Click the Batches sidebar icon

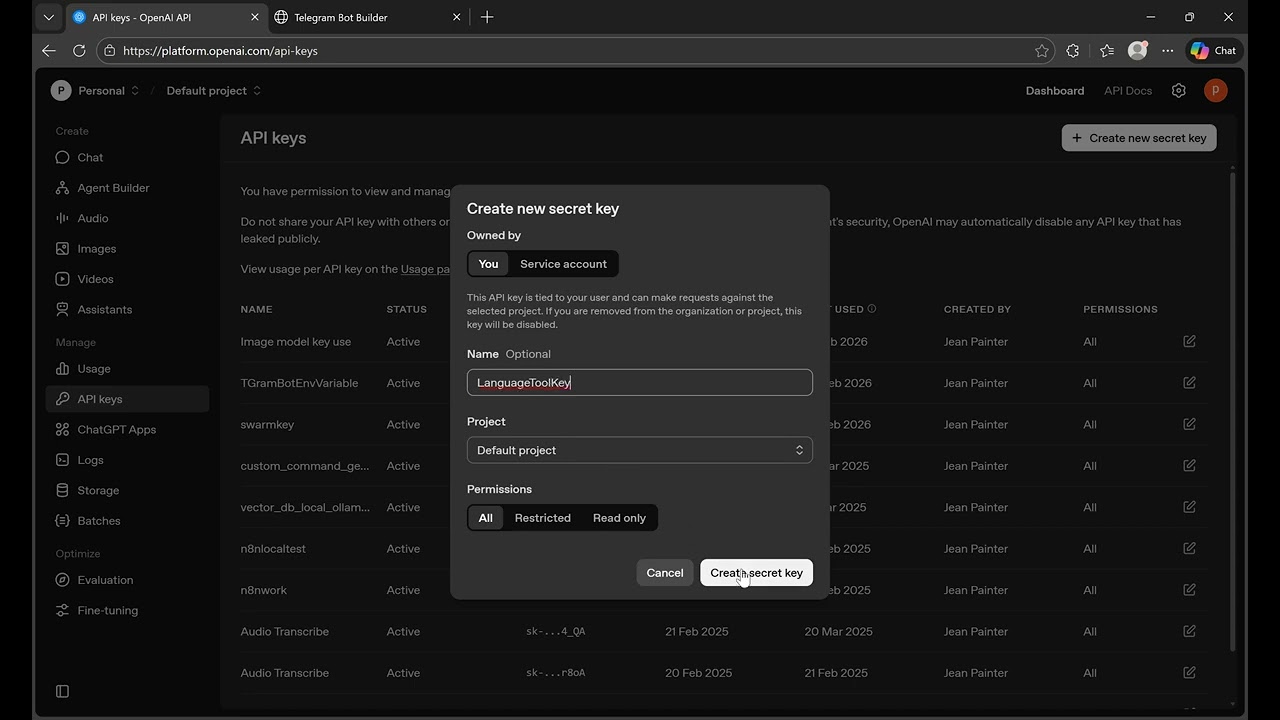pos(62,521)
